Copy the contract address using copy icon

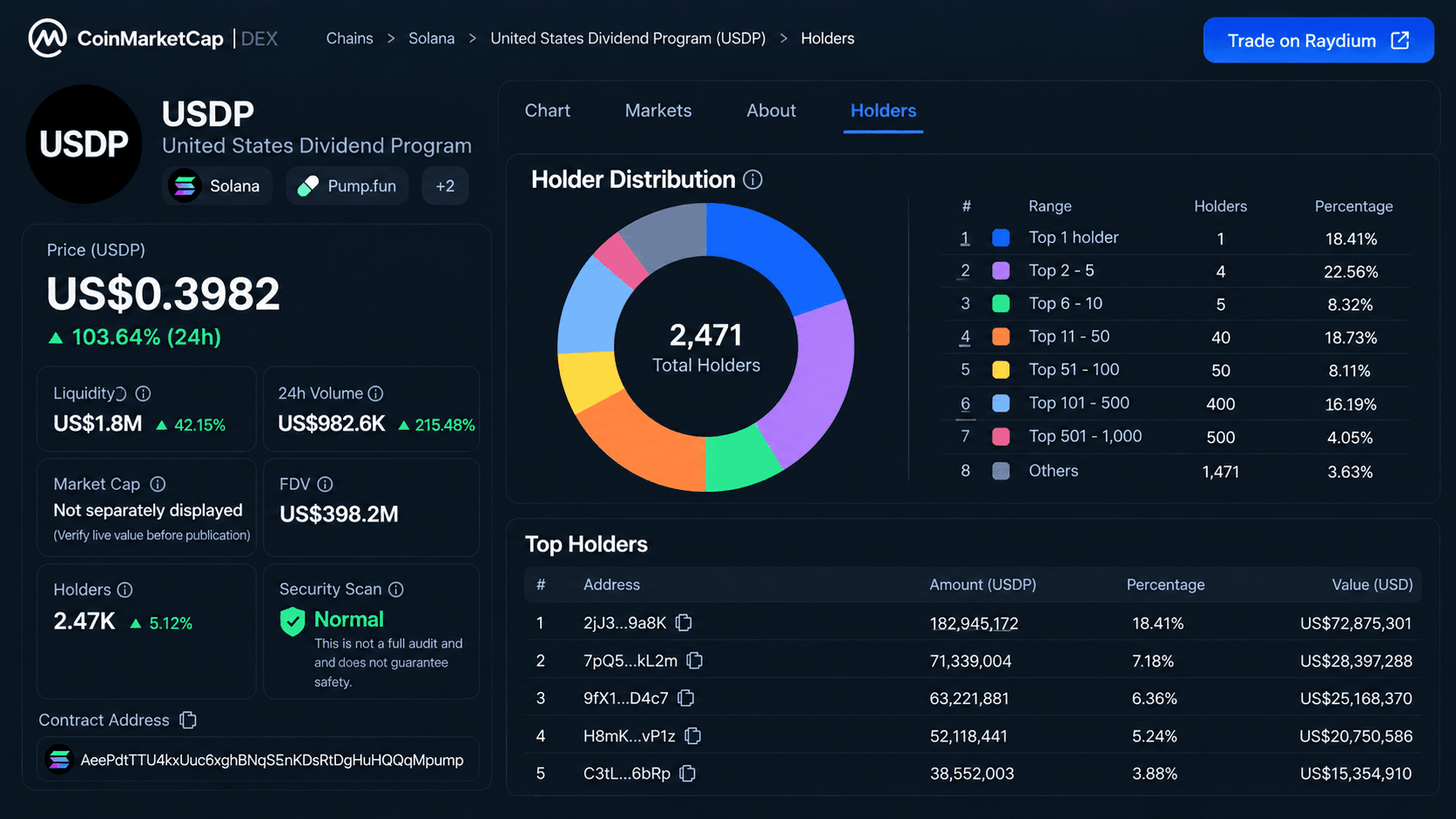[x=188, y=720]
